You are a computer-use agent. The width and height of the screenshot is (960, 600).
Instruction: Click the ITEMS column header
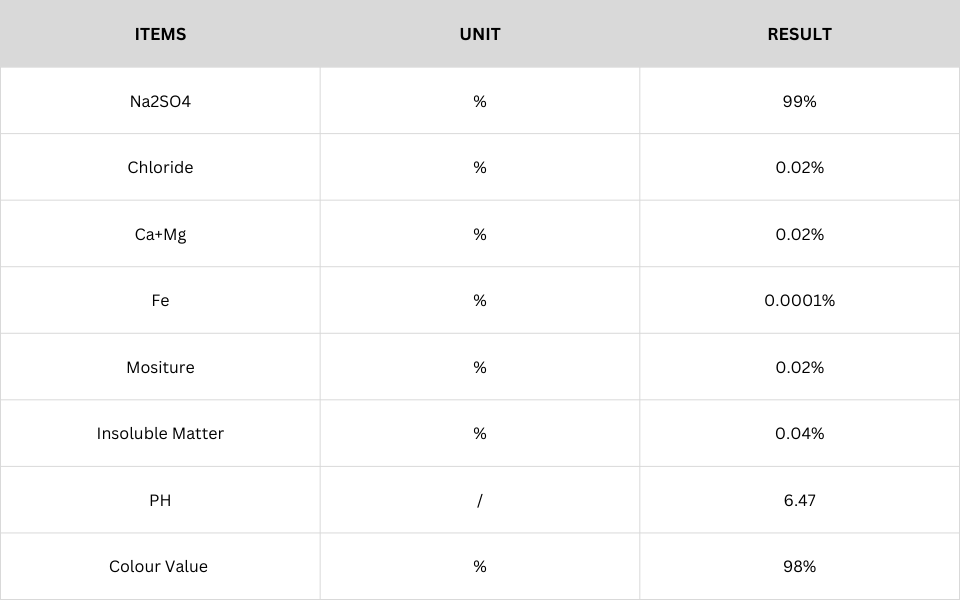(x=160, y=34)
